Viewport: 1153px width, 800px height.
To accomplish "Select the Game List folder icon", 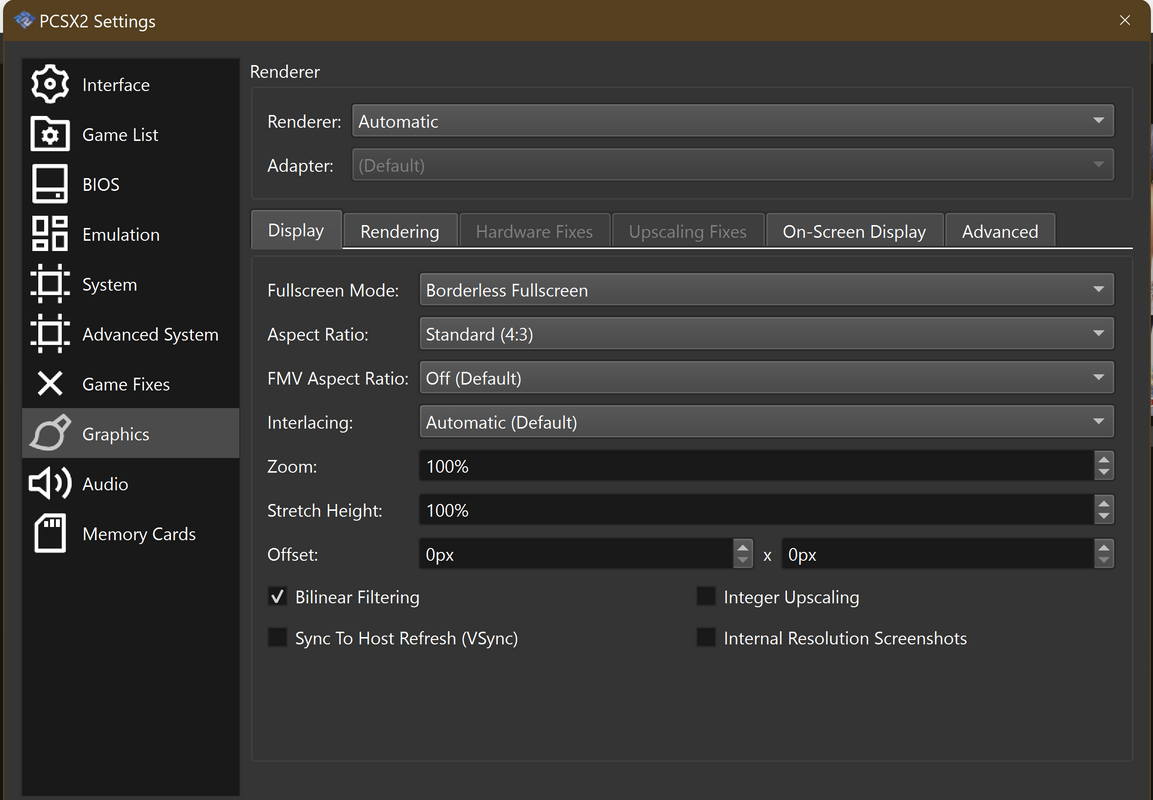I will click(x=50, y=135).
